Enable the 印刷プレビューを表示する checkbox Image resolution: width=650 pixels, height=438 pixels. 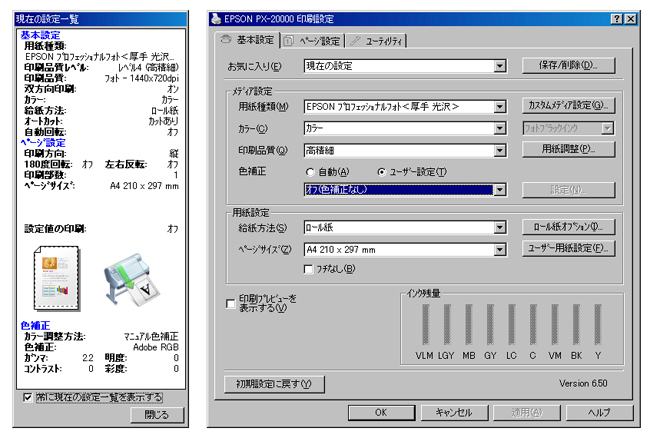click(x=231, y=304)
